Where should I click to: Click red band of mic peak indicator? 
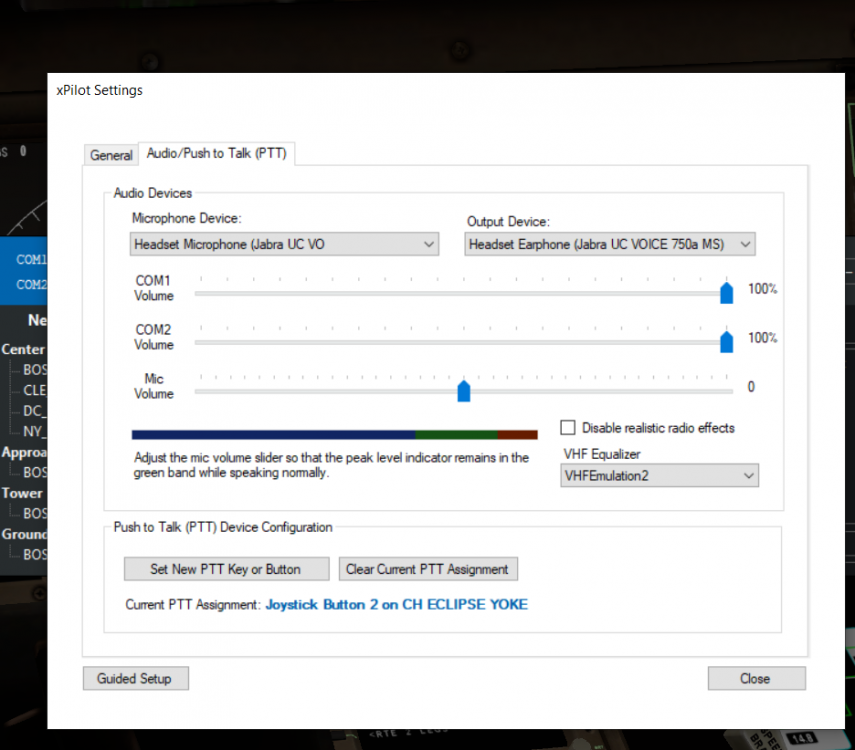(x=517, y=435)
